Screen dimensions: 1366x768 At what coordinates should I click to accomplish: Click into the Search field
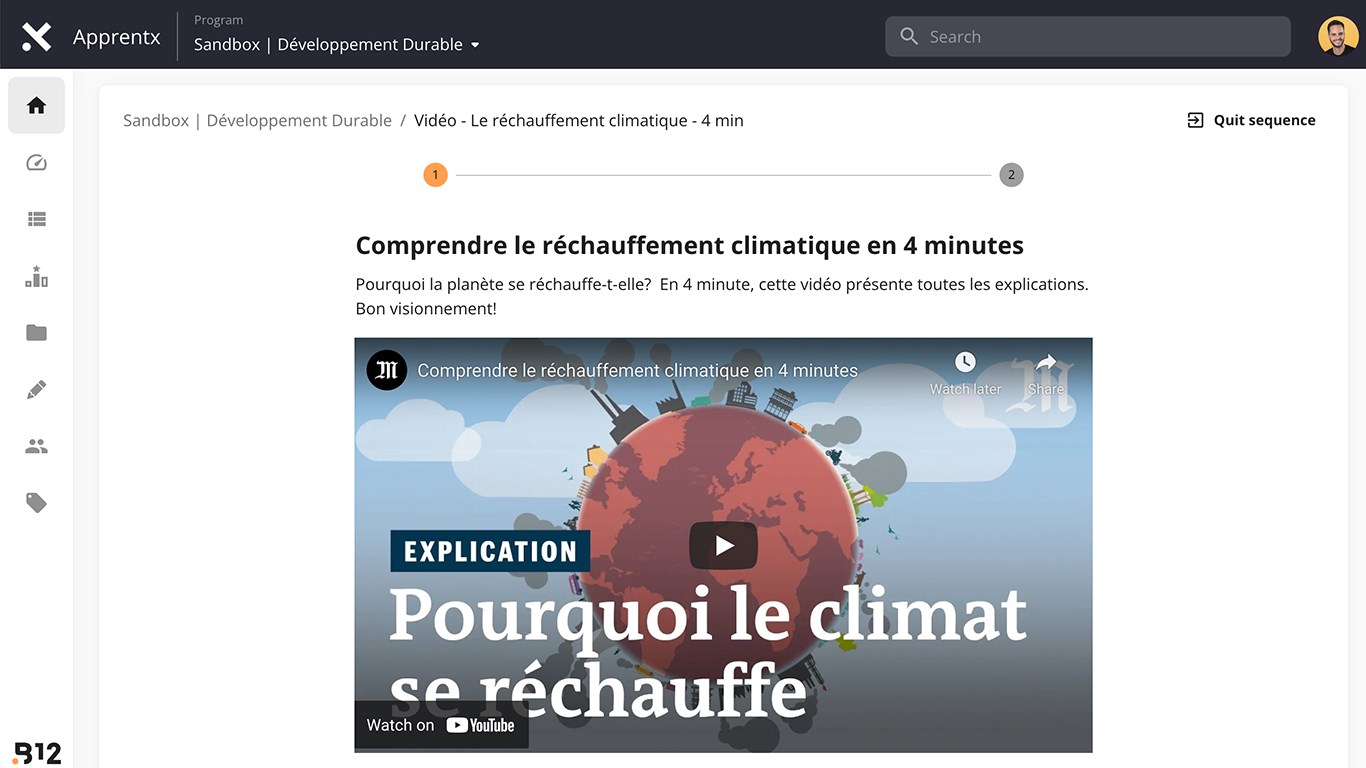tap(1088, 36)
